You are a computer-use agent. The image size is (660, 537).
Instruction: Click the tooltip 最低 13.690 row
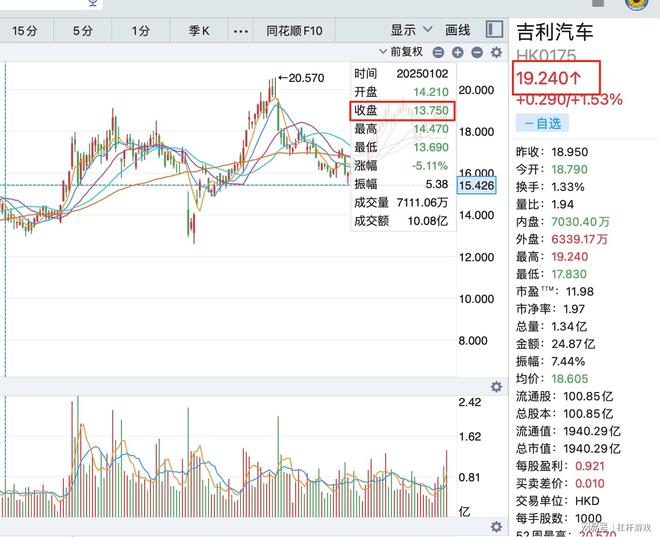[402, 147]
